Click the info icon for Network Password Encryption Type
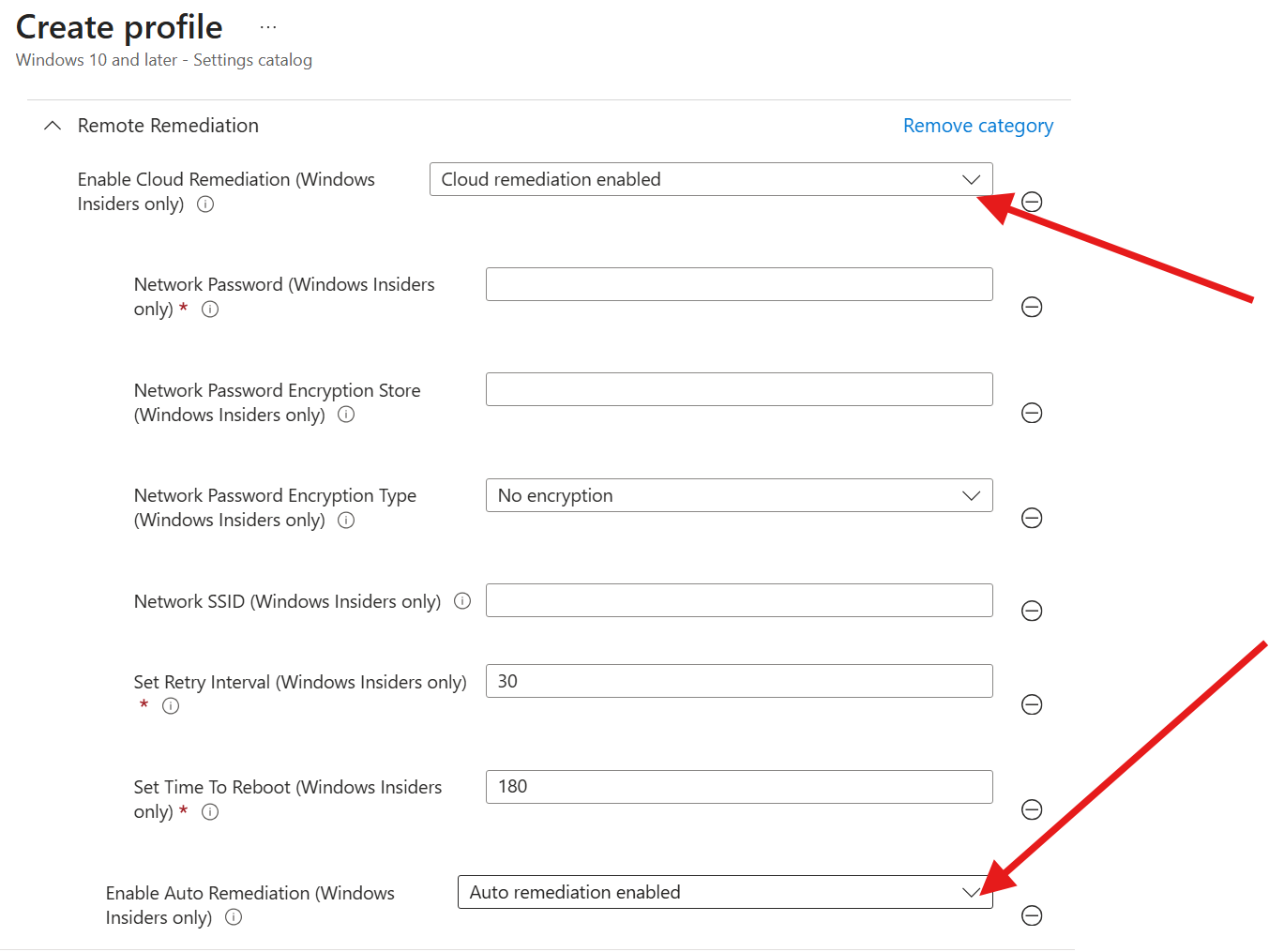 click(x=345, y=520)
